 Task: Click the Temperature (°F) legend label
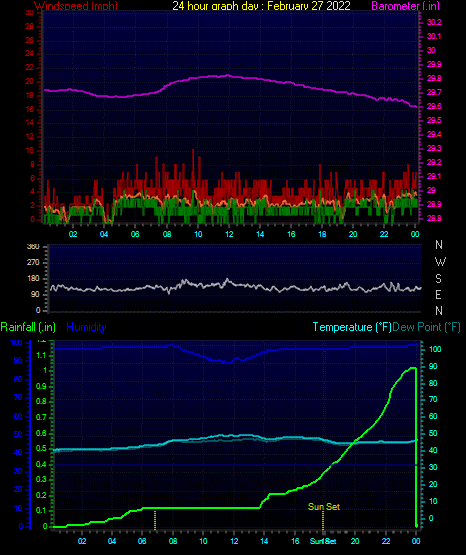[x=352, y=327]
